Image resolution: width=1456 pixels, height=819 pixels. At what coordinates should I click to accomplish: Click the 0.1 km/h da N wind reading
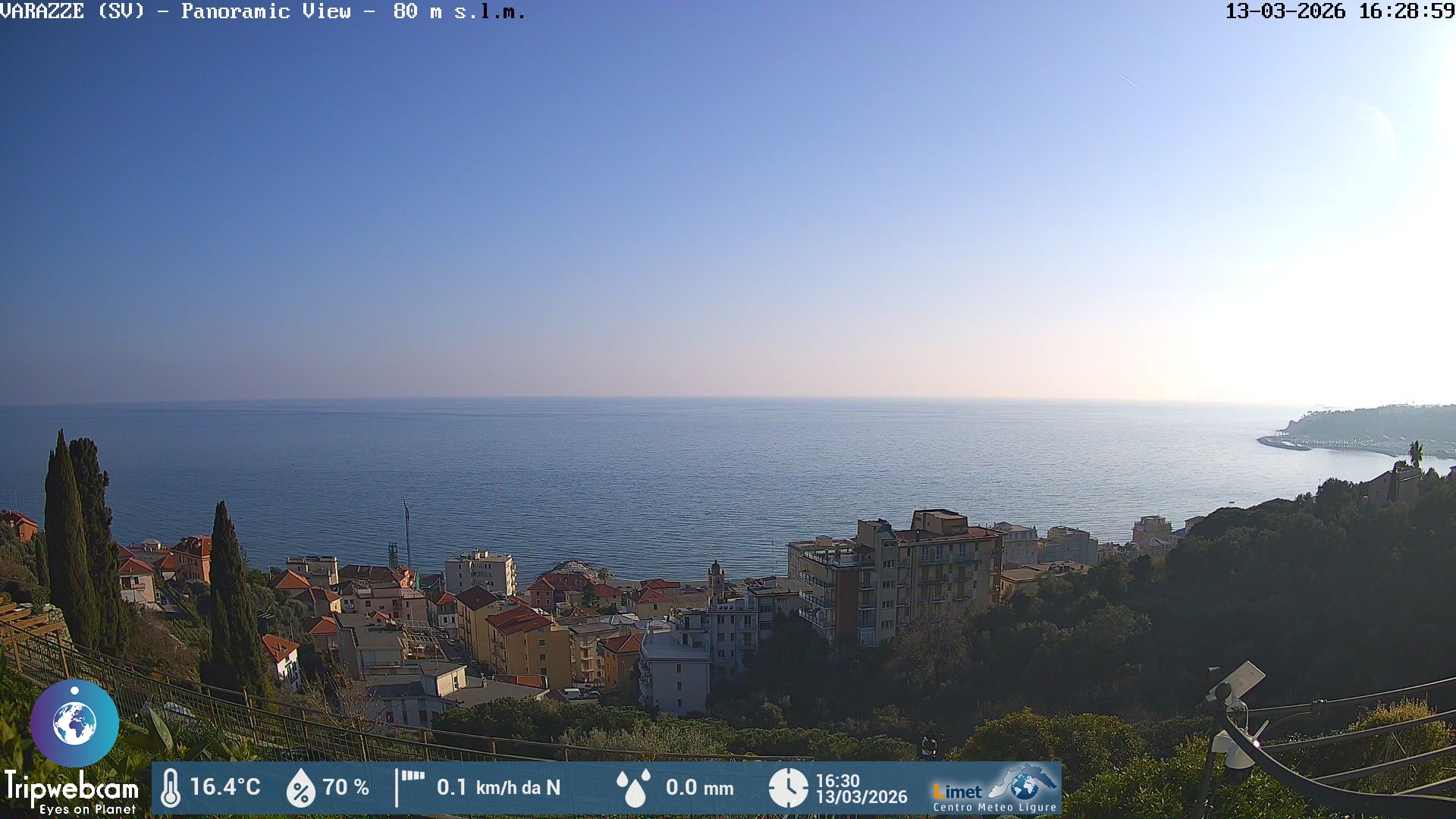498,787
